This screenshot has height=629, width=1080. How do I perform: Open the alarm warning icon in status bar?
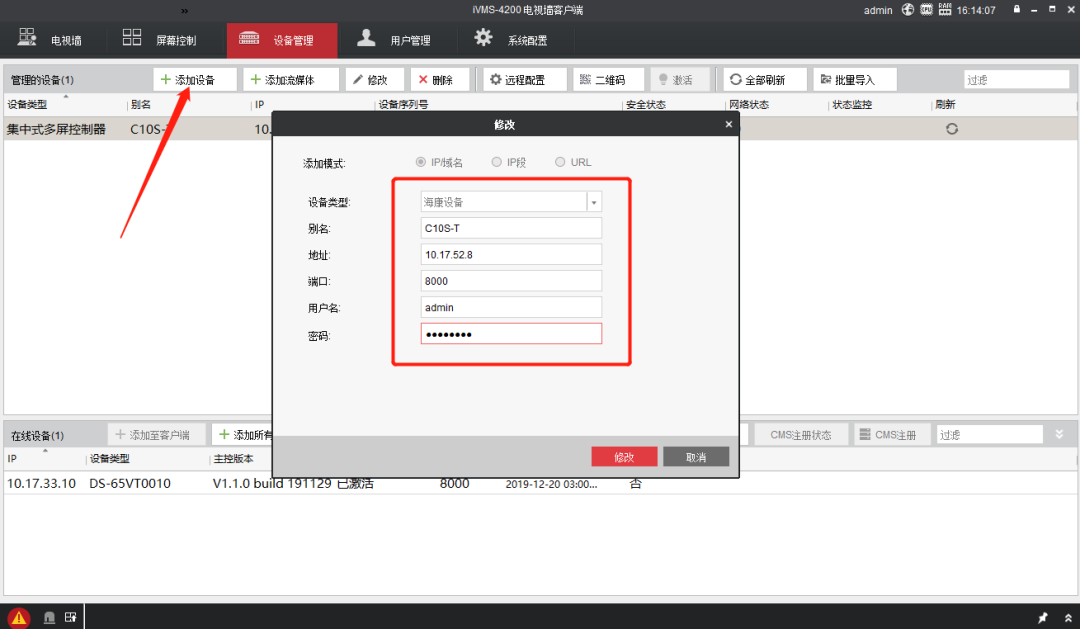click(x=20, y=617)
